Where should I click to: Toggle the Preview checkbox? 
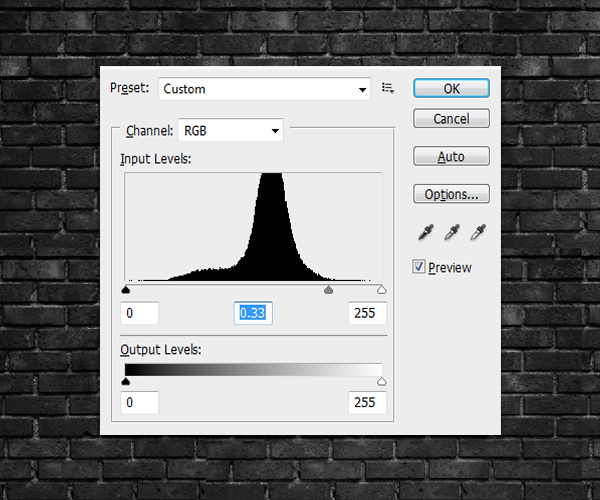click(x=420, y=267)
